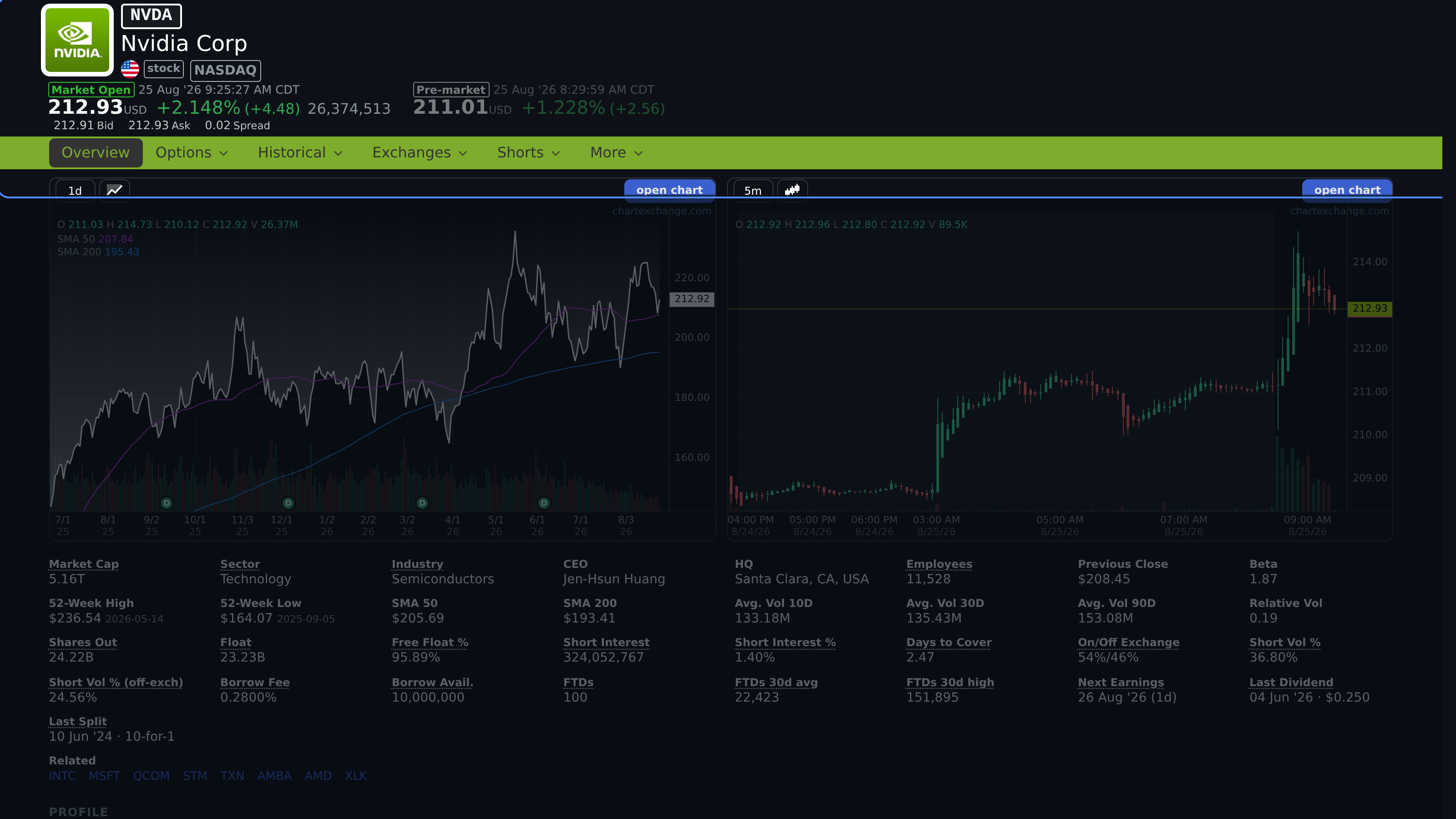Open related ticker AMD
Viewport: 1456px width, 819px height.
click(318, 775)
